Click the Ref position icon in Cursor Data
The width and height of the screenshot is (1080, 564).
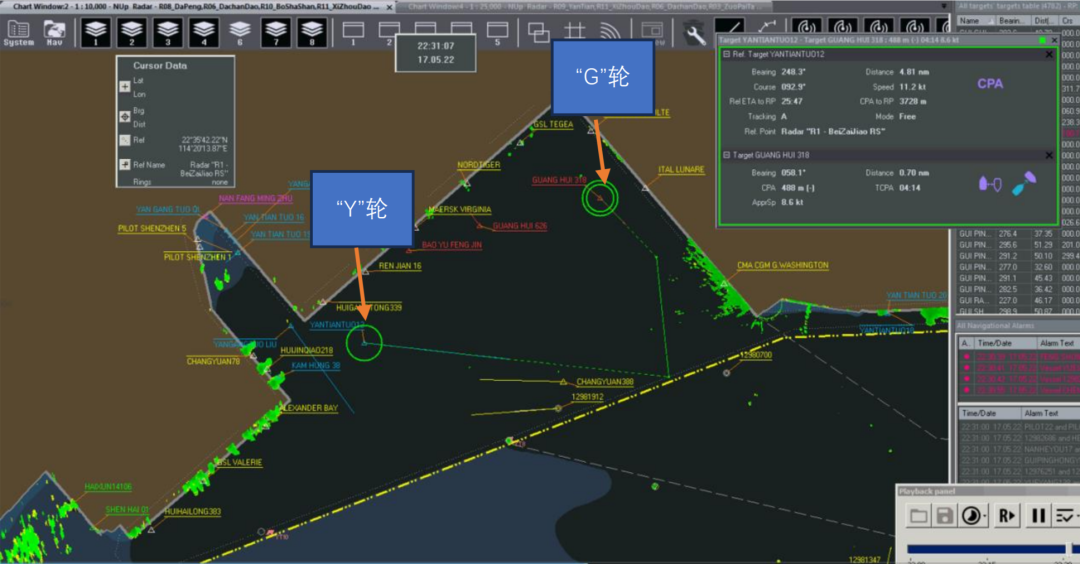[125, 140]
